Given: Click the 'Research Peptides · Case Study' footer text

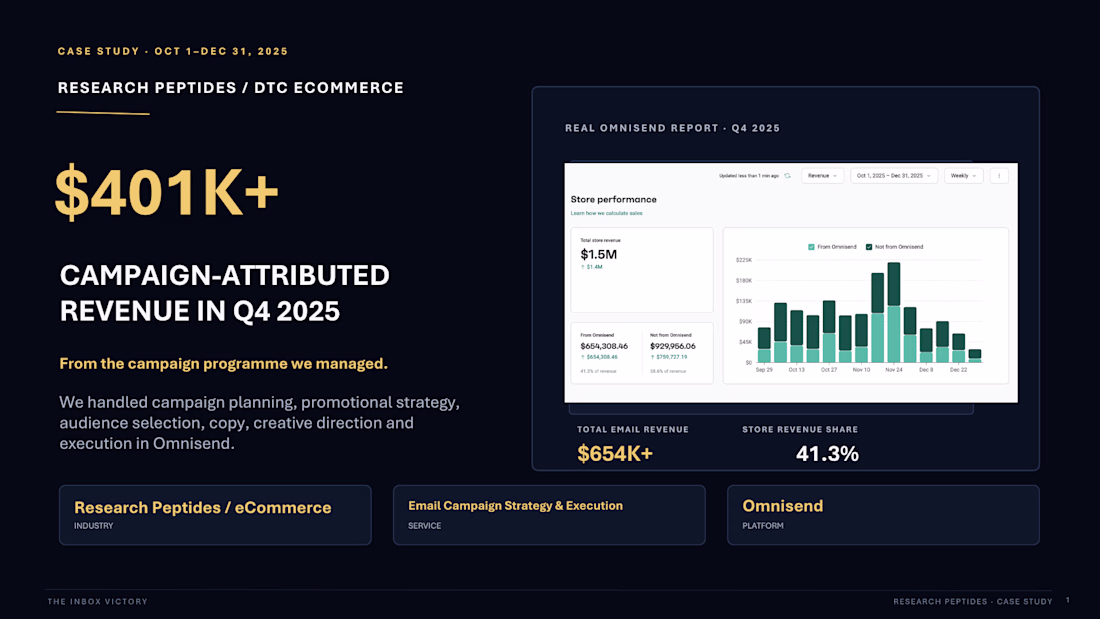Looking at the screenshot, I should pos(973,601).
